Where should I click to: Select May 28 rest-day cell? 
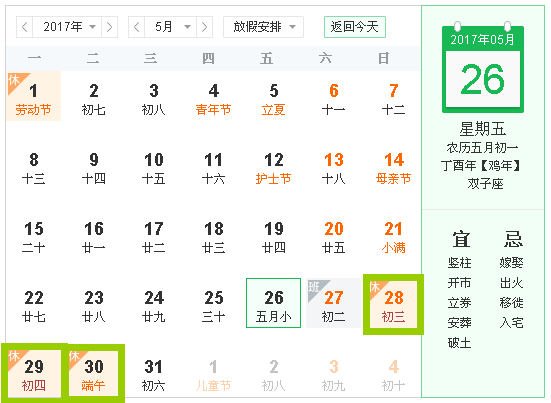393,304
